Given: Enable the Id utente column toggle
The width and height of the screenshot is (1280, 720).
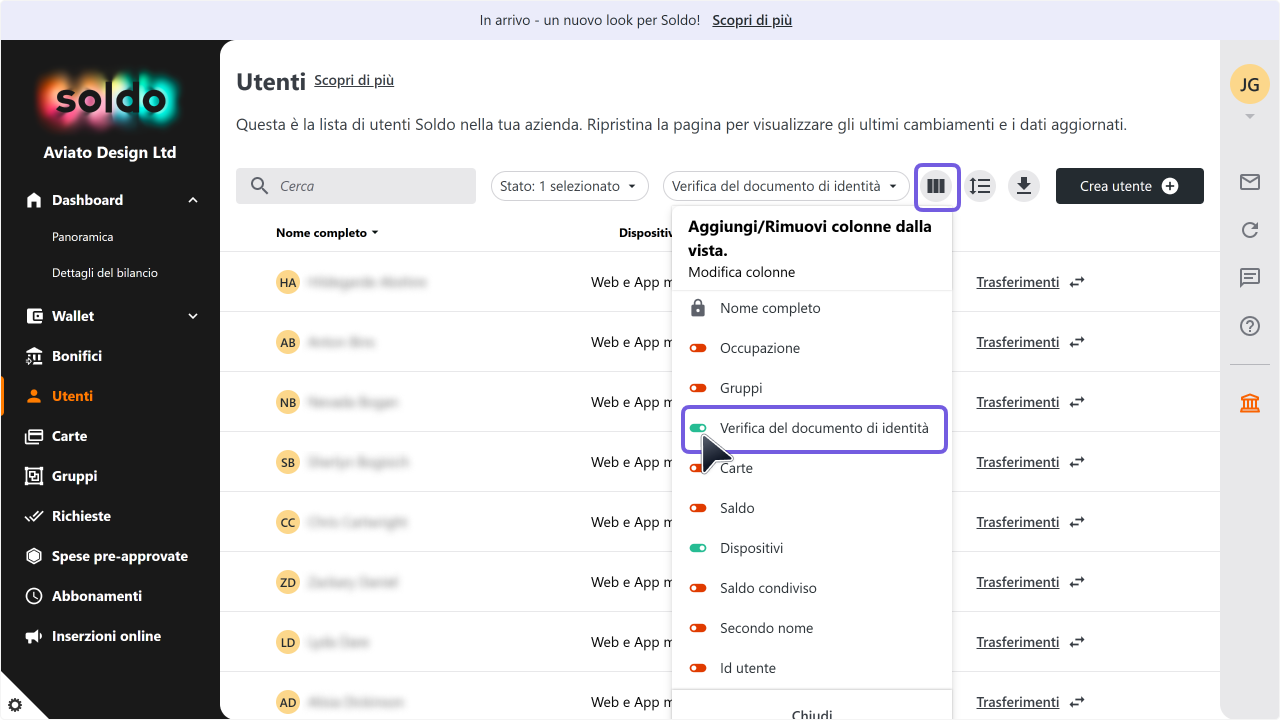Looking at the screenshot, I should 698,668.
